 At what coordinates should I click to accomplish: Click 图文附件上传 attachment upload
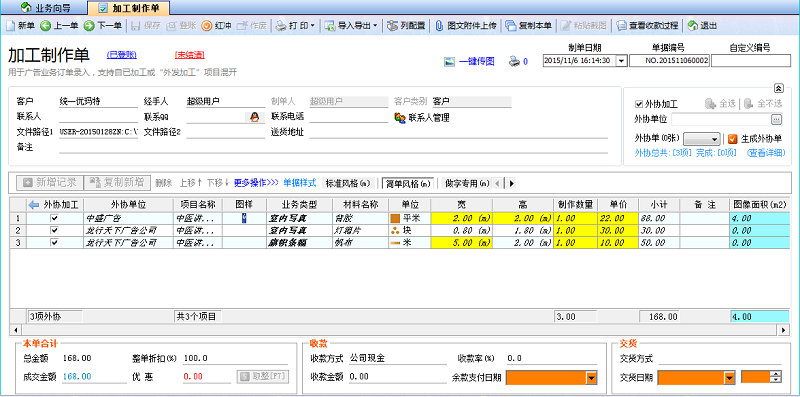[x=465, y=26]
